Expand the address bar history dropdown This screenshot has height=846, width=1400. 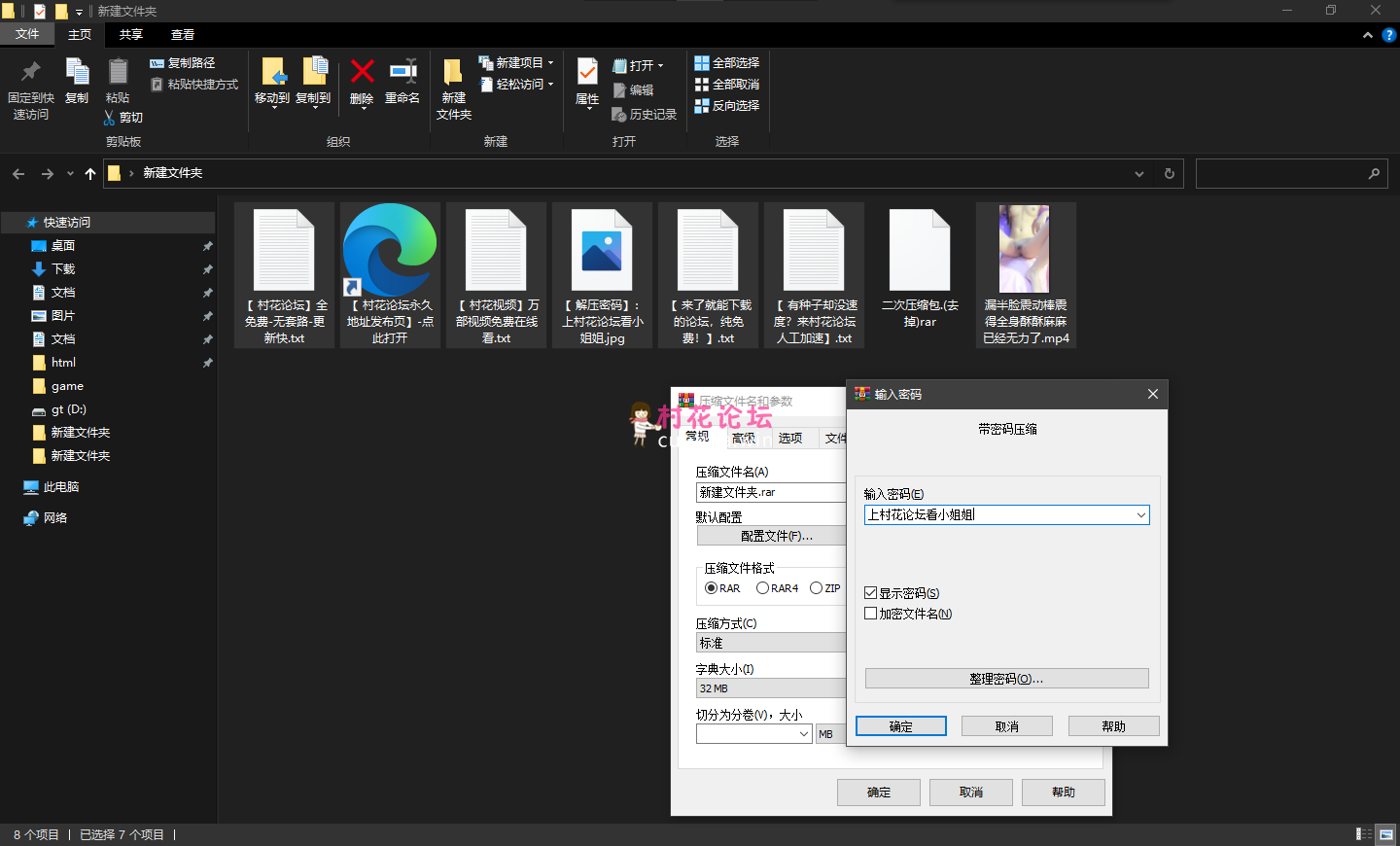(1139, 174)
